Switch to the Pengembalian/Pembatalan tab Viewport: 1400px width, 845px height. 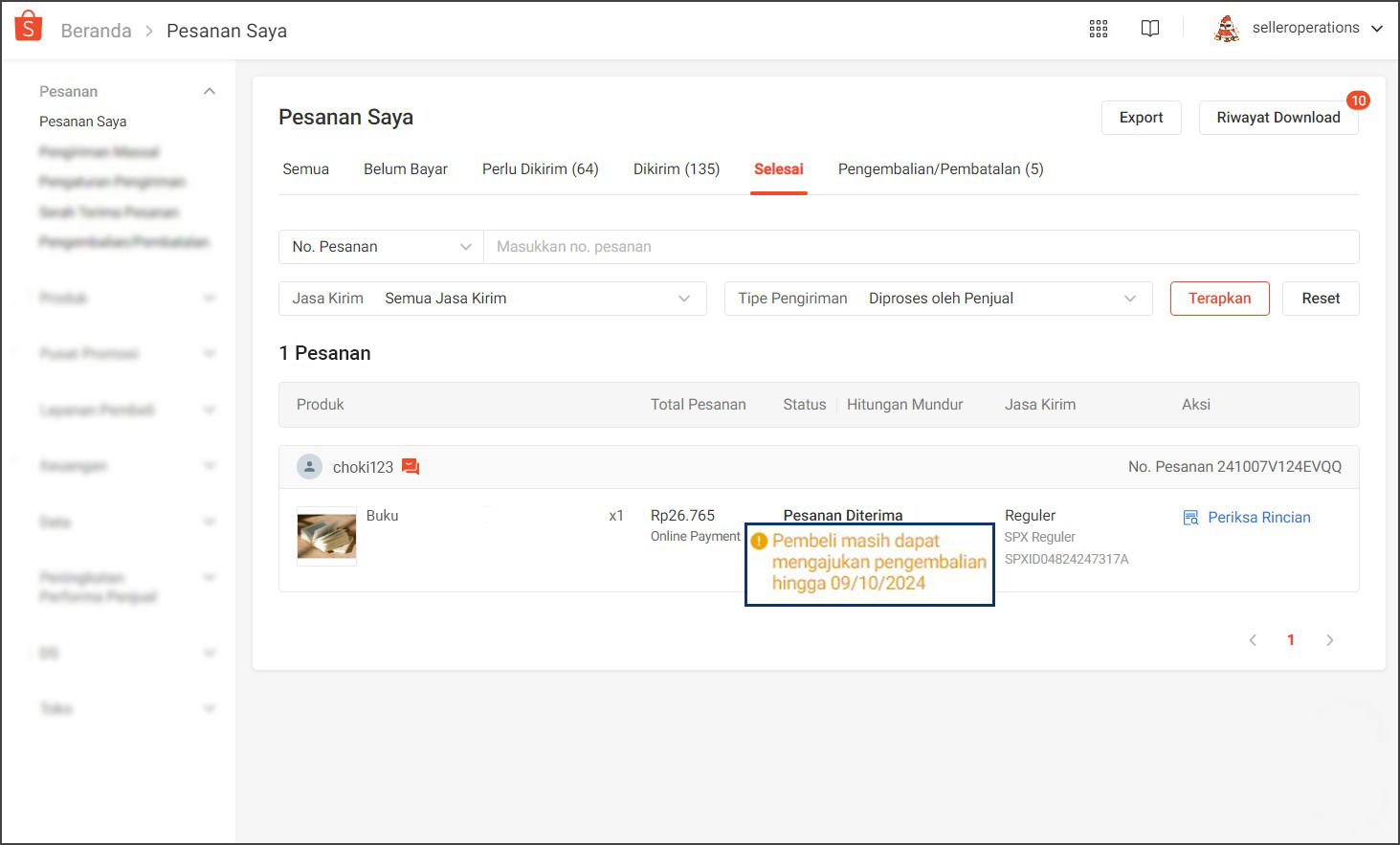point(941,169)
